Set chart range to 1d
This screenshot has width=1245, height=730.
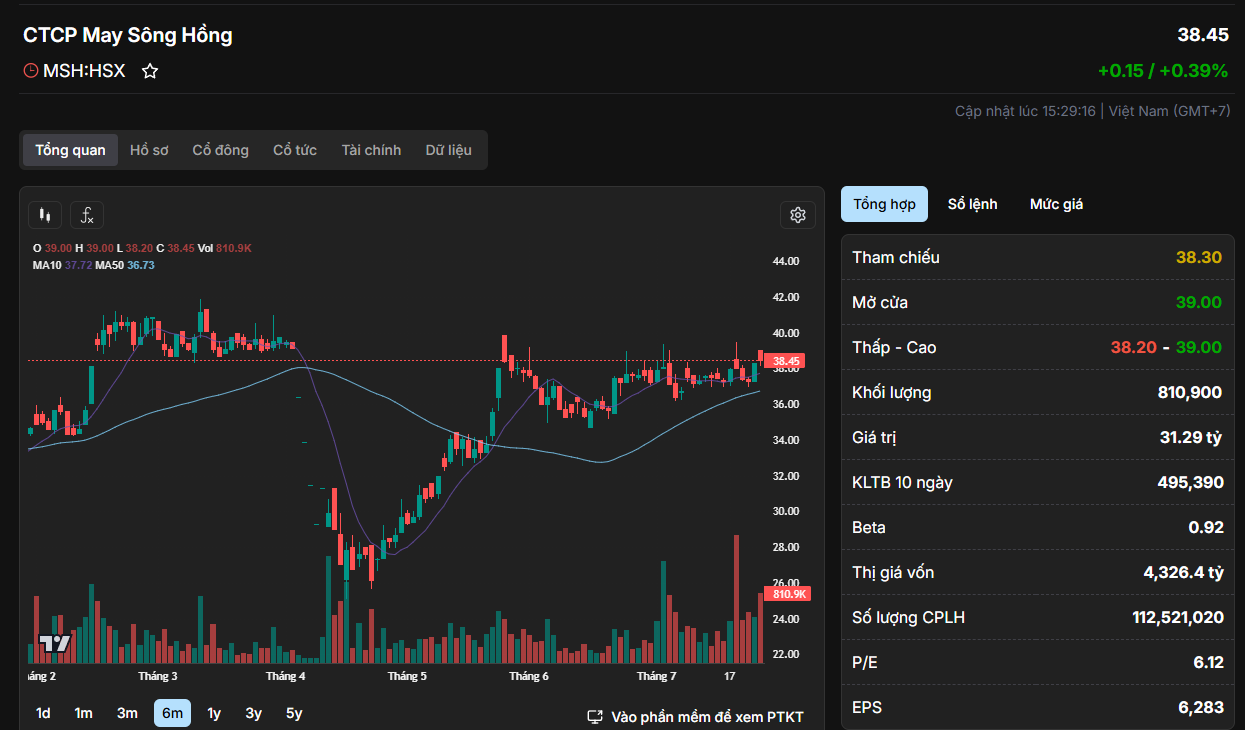pos(43,713)
